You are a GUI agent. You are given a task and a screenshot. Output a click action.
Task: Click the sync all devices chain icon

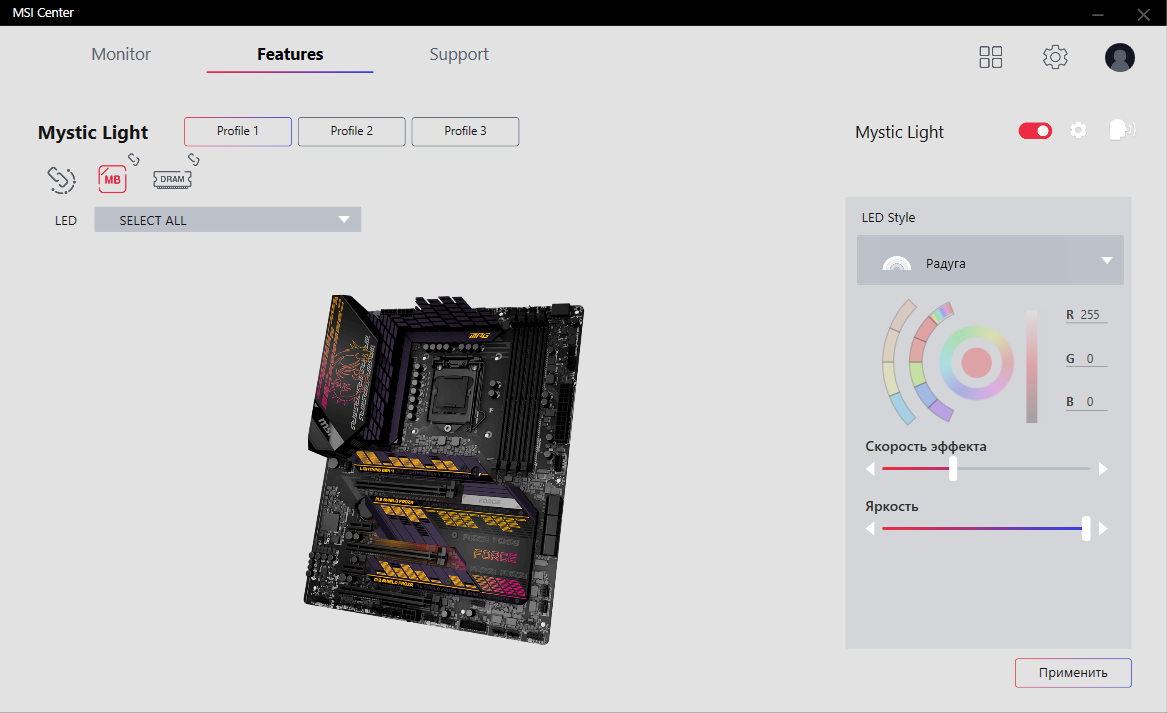tap(61, 179)
